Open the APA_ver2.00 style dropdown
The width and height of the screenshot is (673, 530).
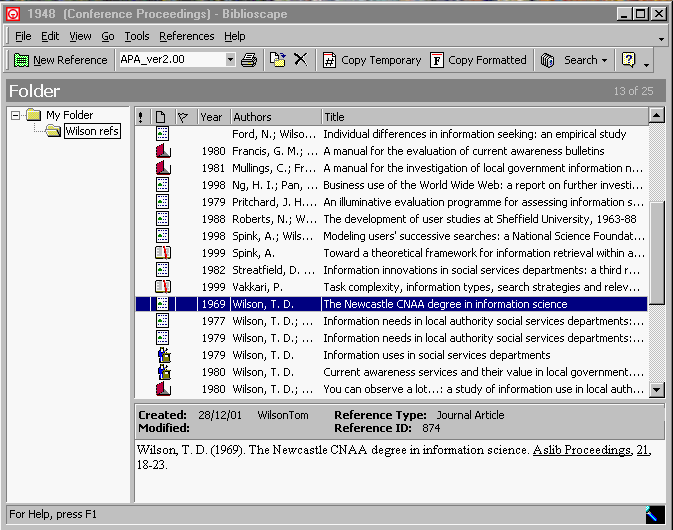coord(230,59)
